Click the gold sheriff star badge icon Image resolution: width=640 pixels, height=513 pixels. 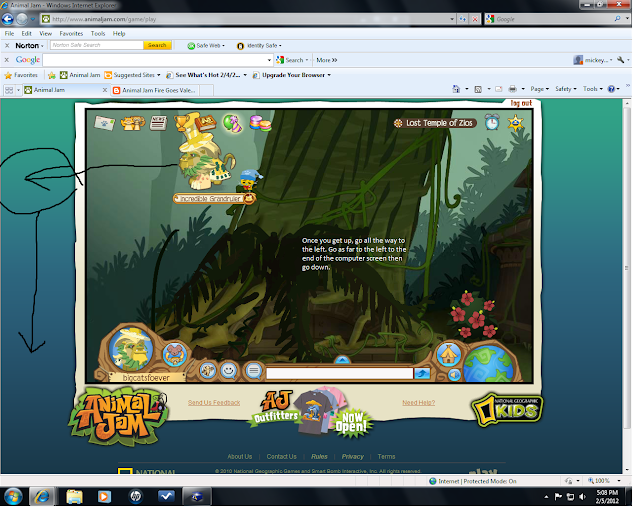coord(516,123)
